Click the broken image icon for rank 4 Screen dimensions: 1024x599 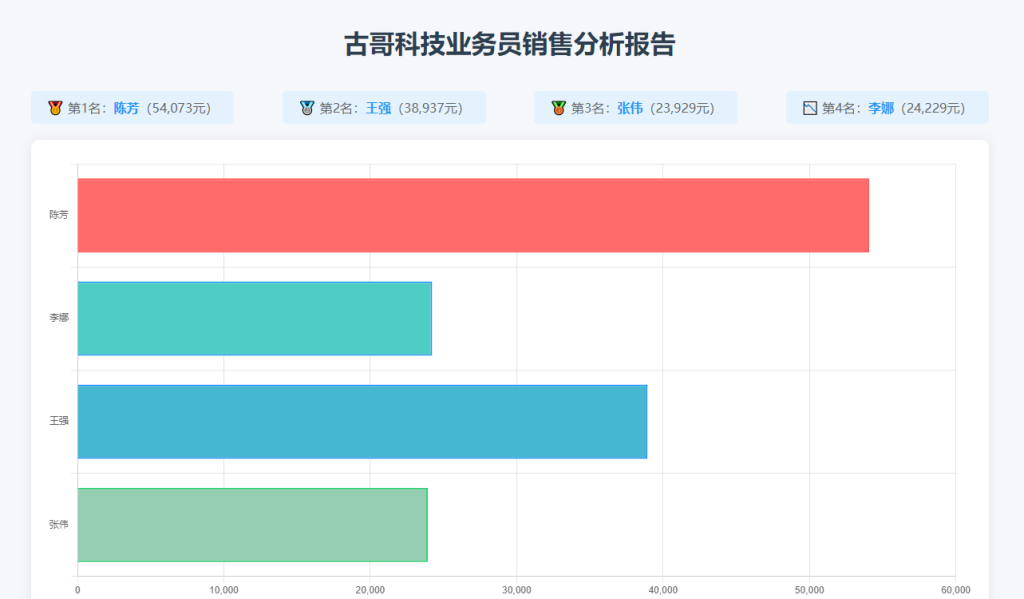tap(810, 108)
